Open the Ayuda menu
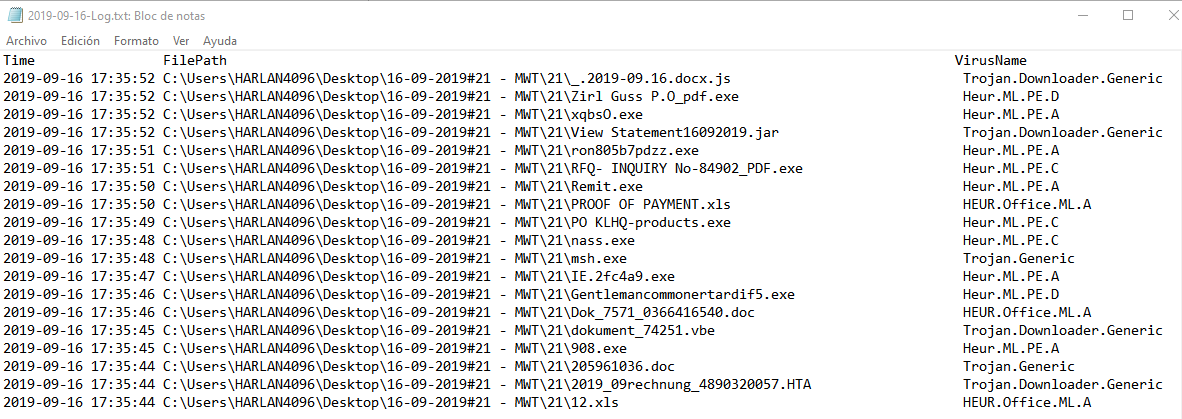This screenshot has height=419, width=1182. tap(220, 41)
